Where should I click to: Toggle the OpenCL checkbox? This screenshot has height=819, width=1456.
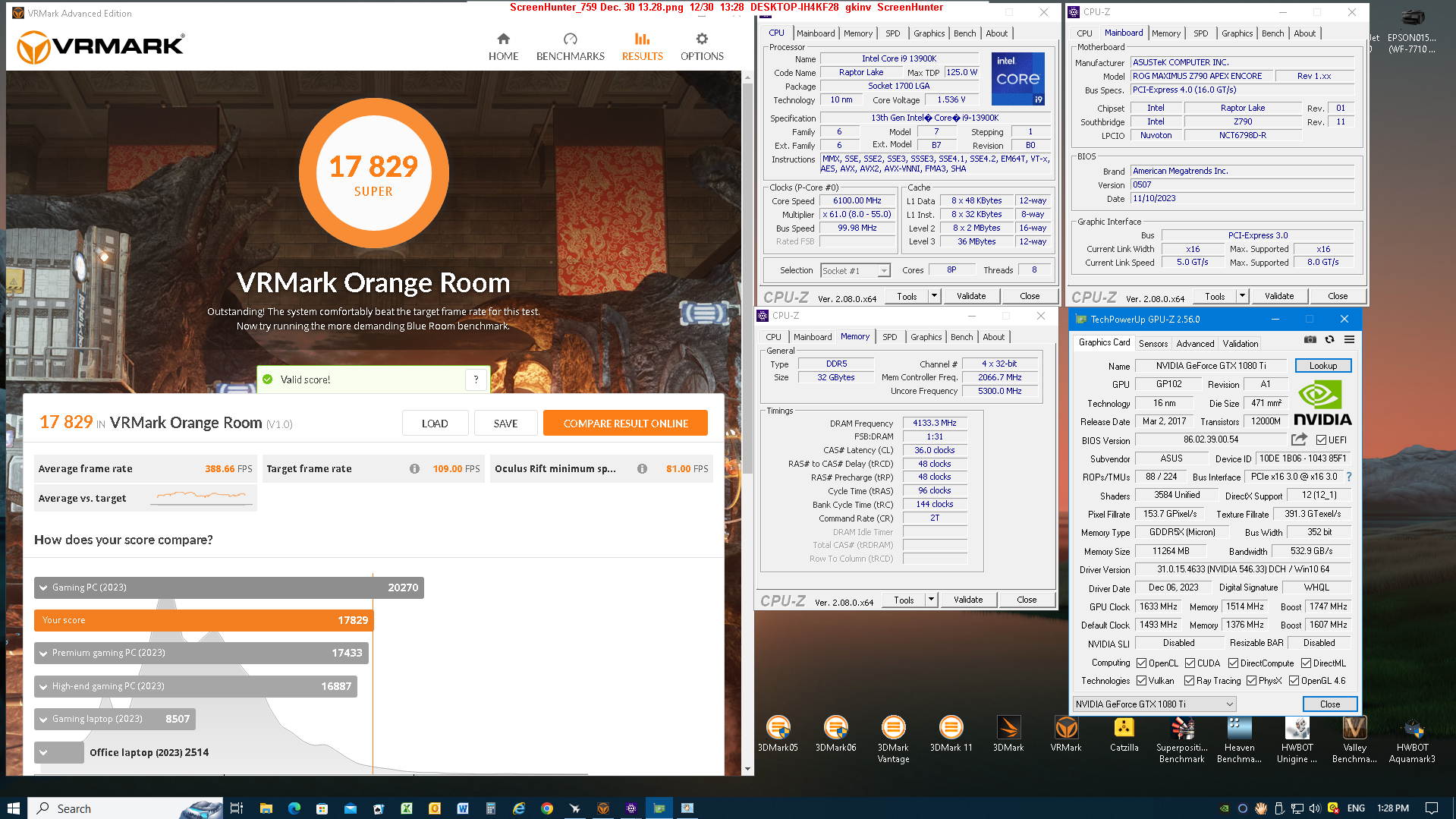[1141, 663]
